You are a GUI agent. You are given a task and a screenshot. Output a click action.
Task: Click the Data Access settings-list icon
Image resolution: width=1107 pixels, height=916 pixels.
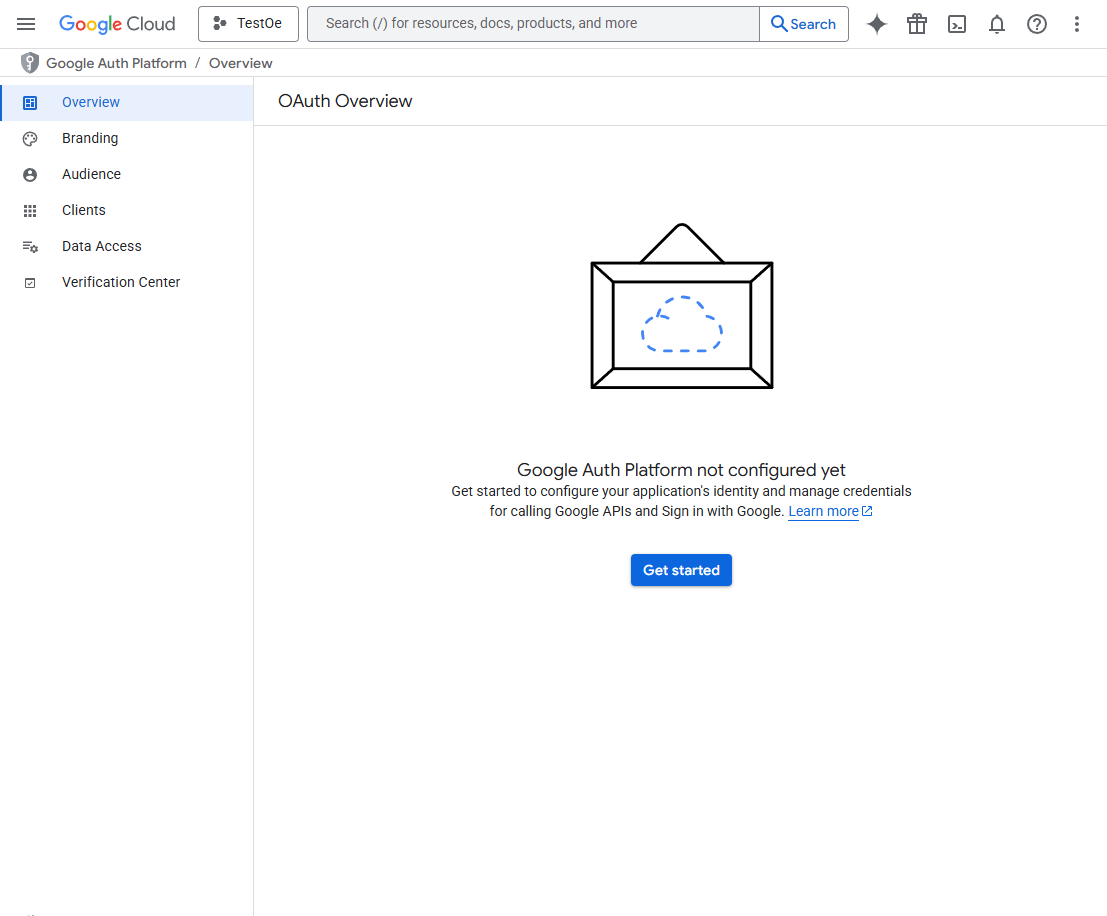[x=30, y=247]
